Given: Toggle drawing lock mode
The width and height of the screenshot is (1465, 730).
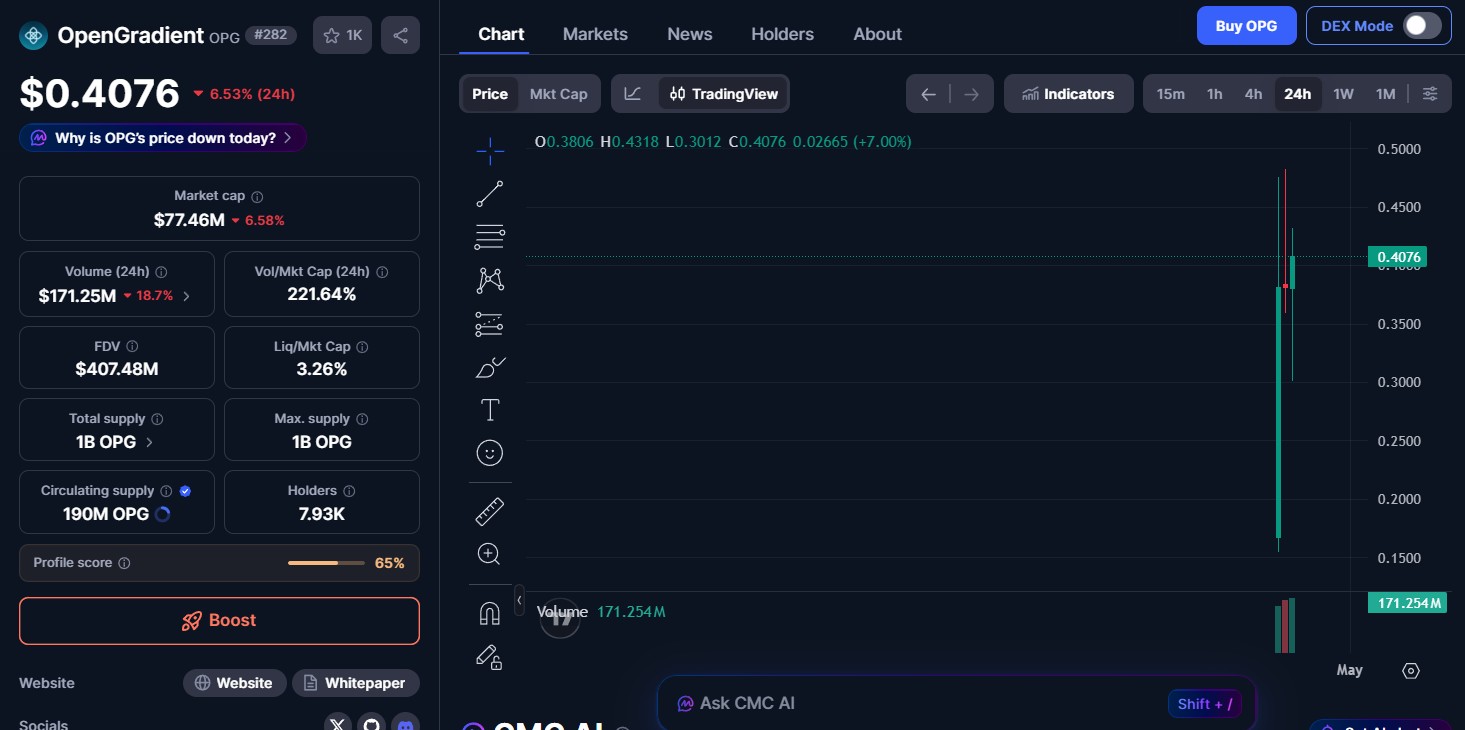Looking at the screenshot, I should pyautogui.click(x=489, y=657).
